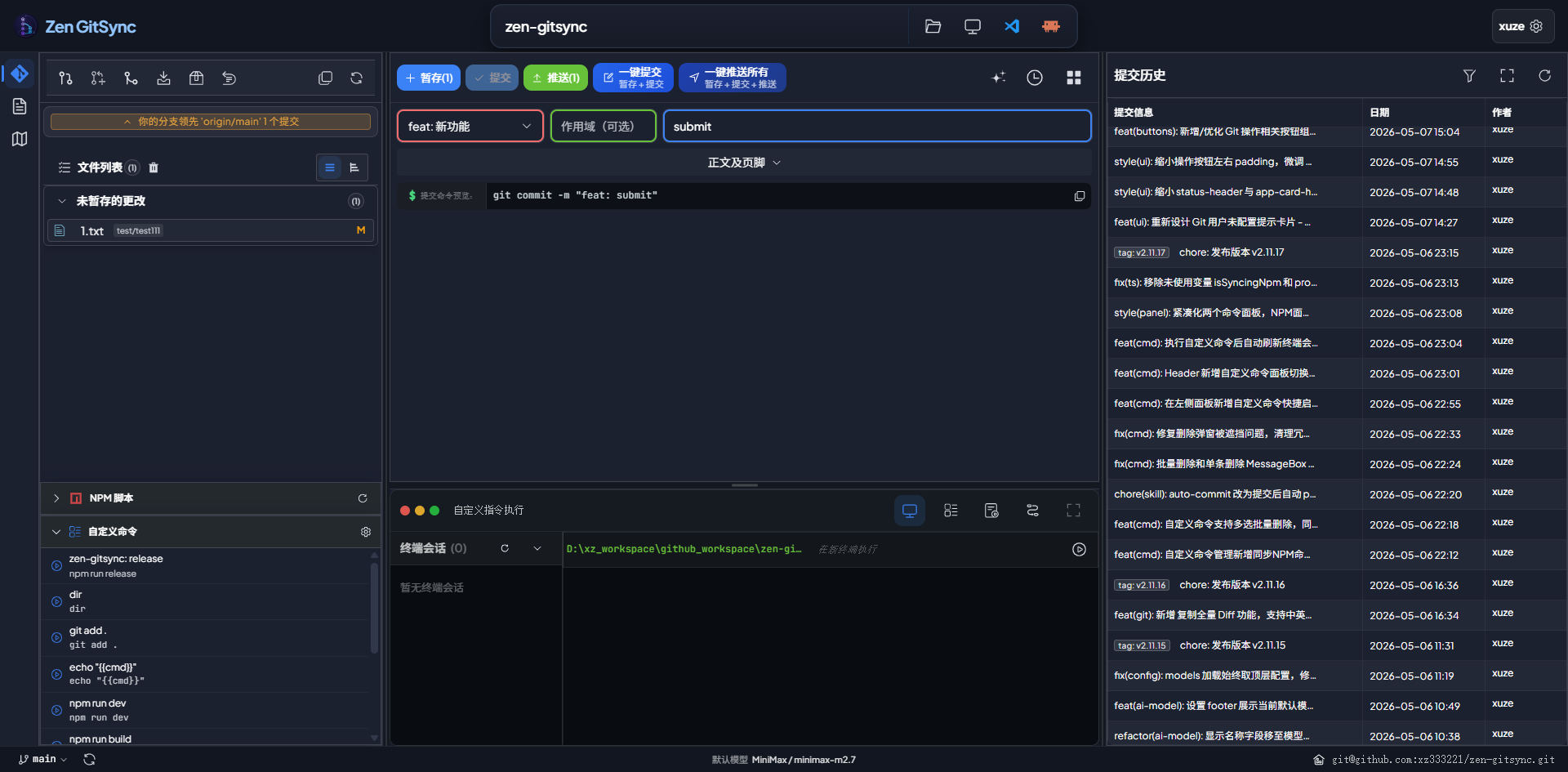Switch file list to flat list view

coord(330,167)
